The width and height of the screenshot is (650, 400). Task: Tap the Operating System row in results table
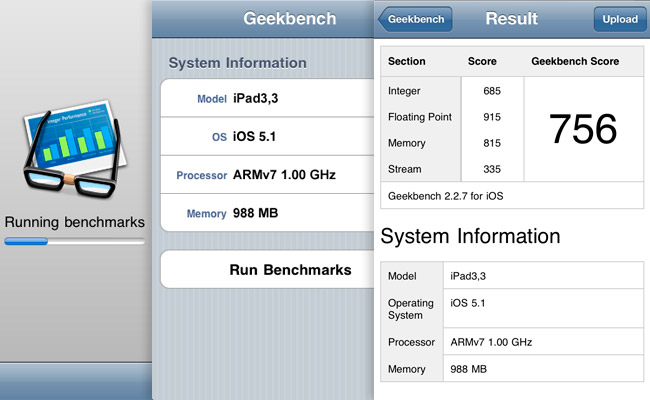pos(512,308)
